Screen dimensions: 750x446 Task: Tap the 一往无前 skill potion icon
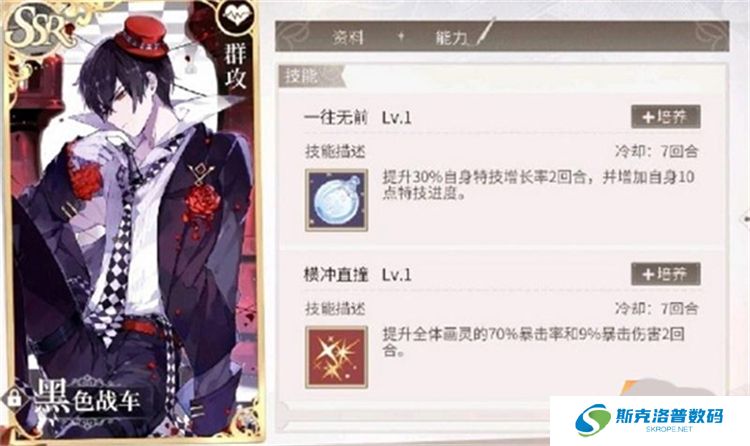click(x=337, y=200)
